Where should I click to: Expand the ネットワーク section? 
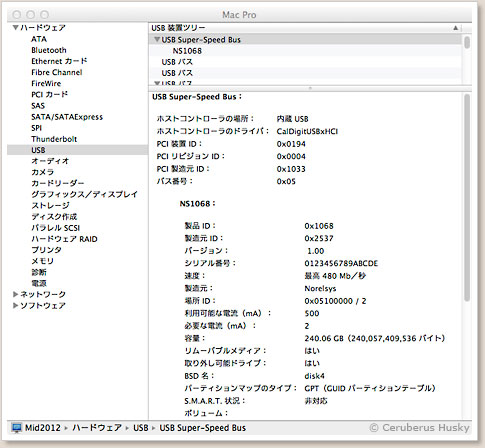(15, 294)
